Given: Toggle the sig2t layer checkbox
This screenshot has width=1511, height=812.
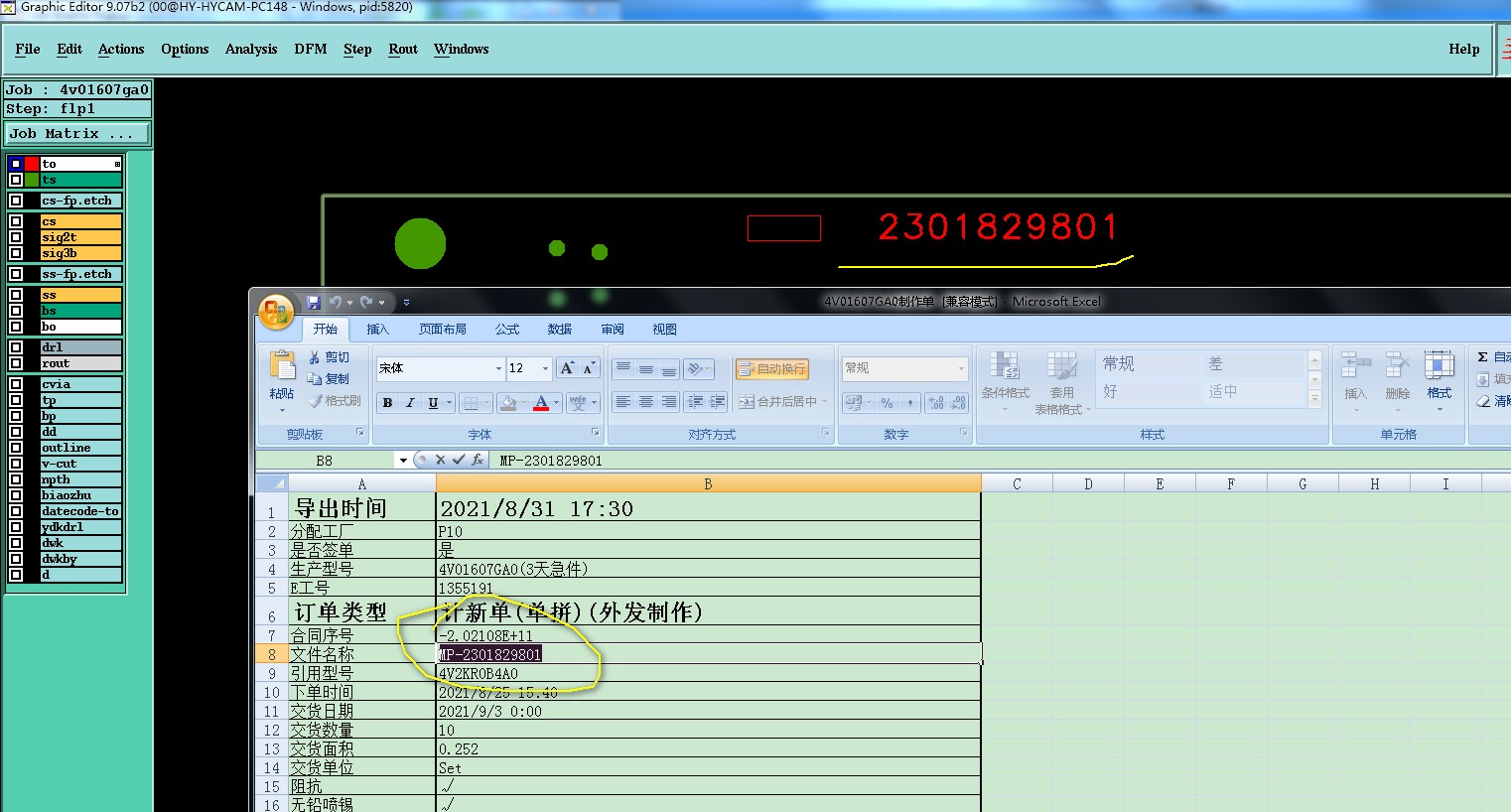Looking at the screenshot, I should 16,237.
